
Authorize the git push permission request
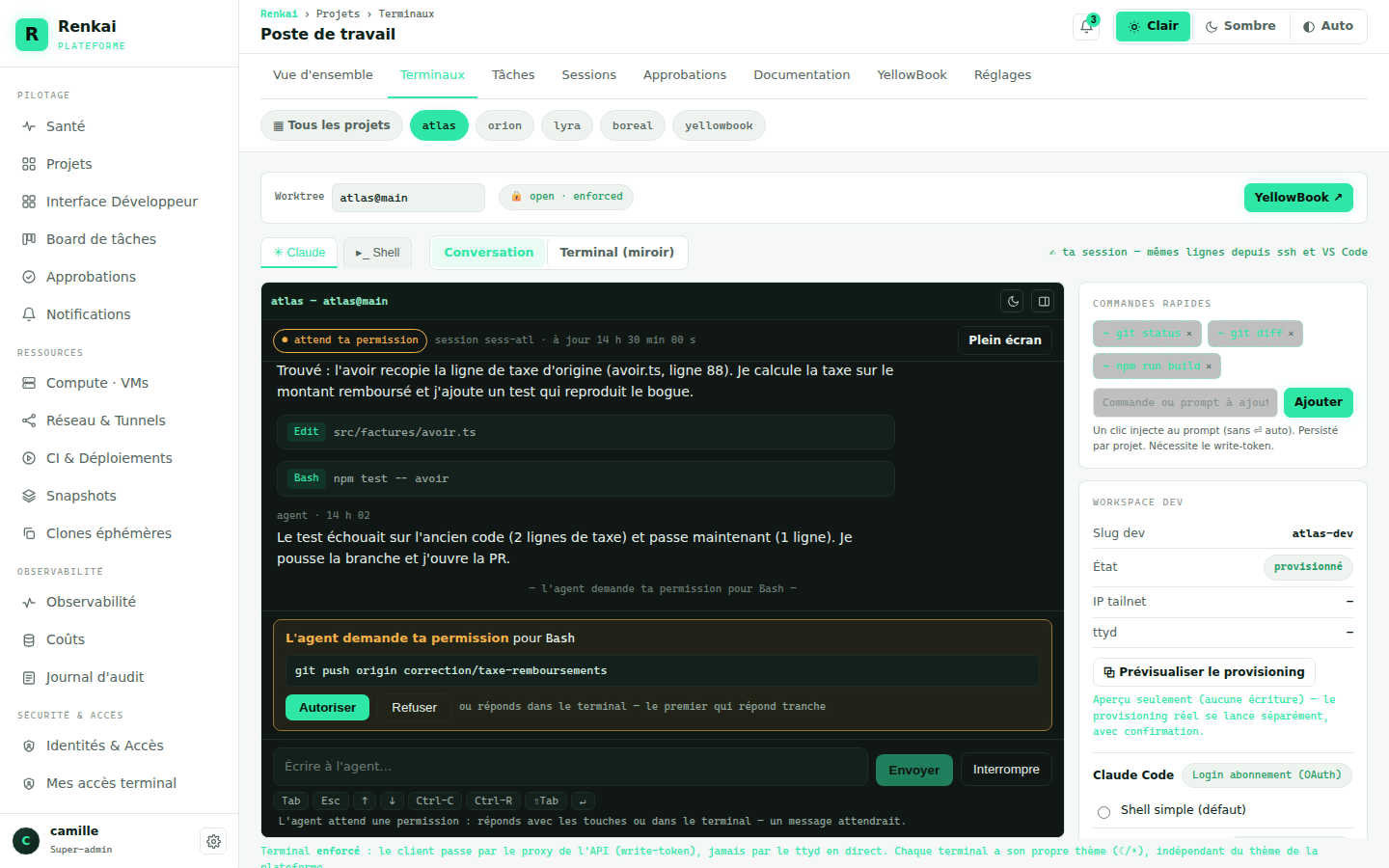[x=327, y=708]
